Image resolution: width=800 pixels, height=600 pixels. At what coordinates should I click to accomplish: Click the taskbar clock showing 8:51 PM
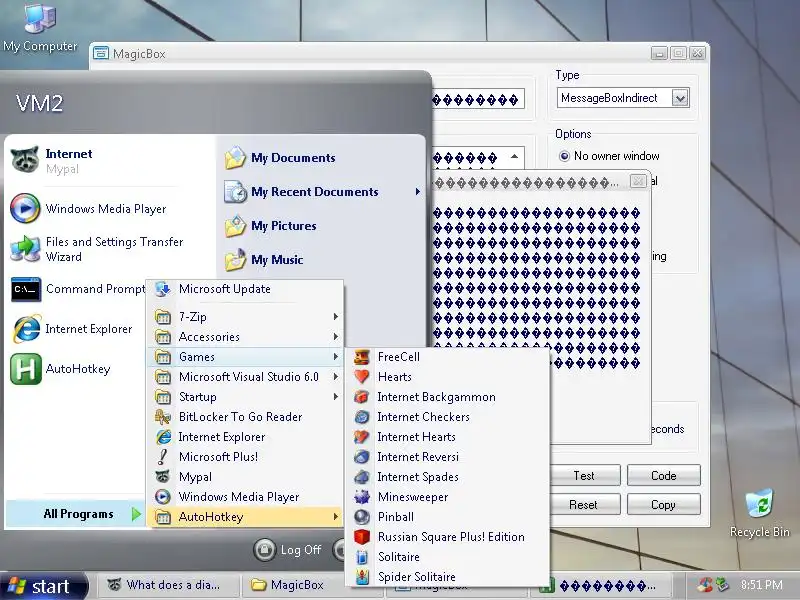pos(762,585)
